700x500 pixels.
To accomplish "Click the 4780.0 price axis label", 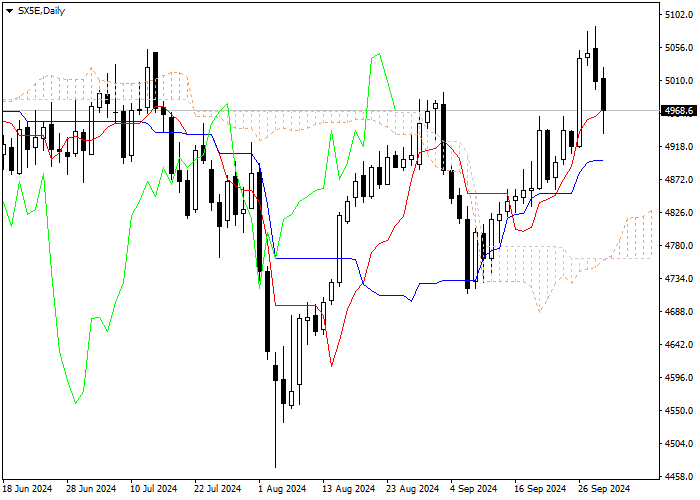I will 679,246.
